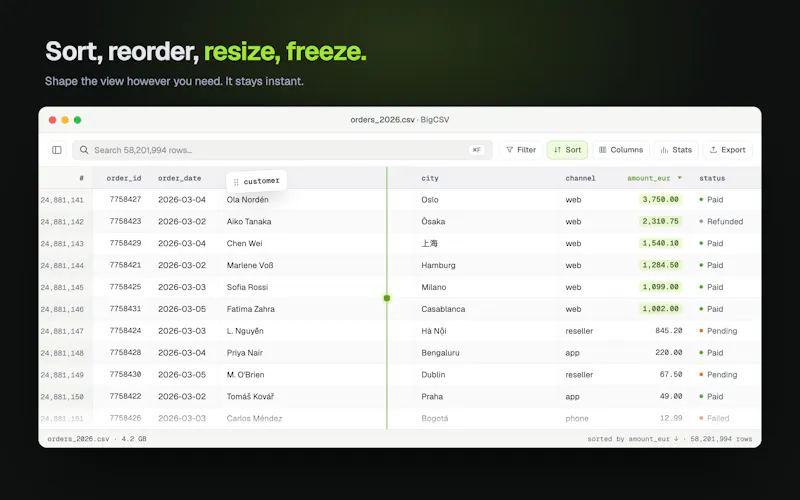The width and height of the screenshot is (800, 500).
Task: Click the city cell Oslo
Action: 430,199
